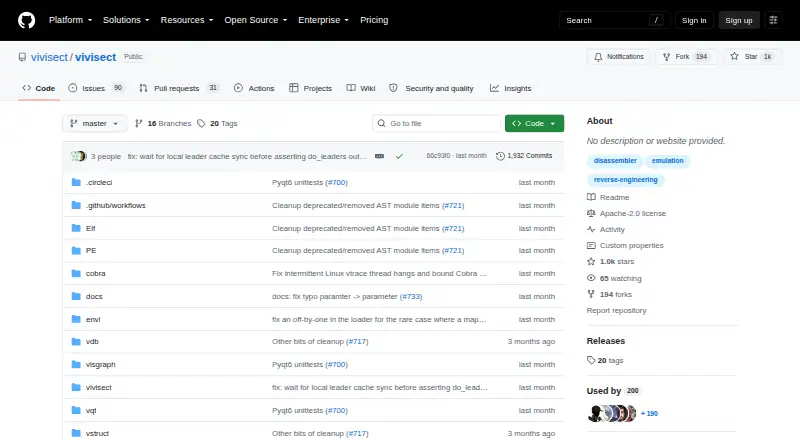Viewport: 800px width, 440px height.
Task: Click the visgraph folder icon
Action: pyautogui.click(x=76, y=364)
